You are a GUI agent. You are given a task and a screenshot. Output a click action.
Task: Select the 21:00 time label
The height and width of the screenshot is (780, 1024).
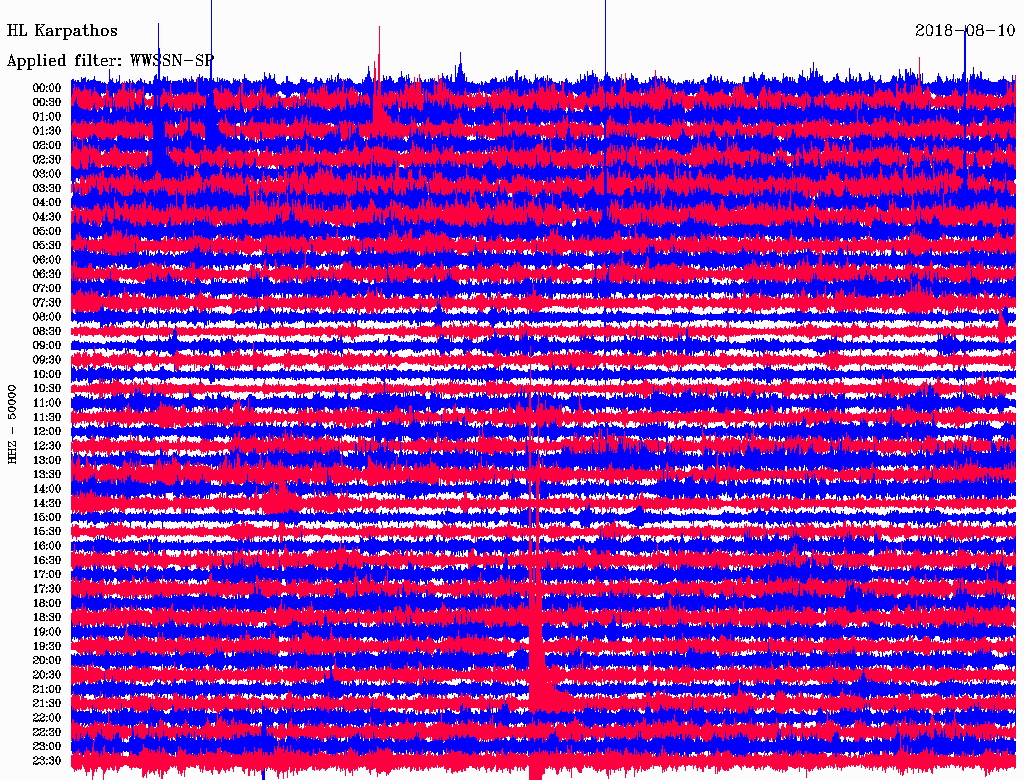pos(47,690)
